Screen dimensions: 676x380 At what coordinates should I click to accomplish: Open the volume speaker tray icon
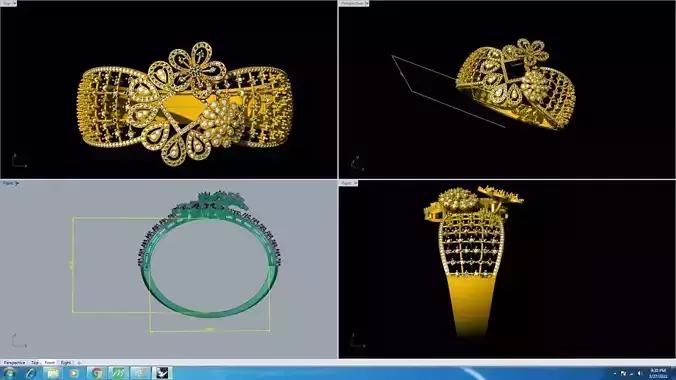640,374
